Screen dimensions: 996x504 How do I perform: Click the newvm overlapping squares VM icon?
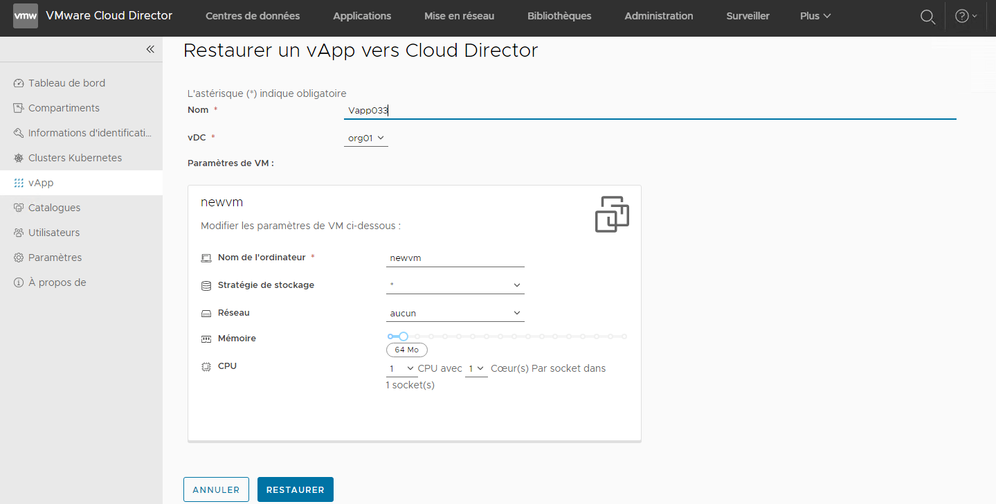pyautogui.click(x=612, y=214)
